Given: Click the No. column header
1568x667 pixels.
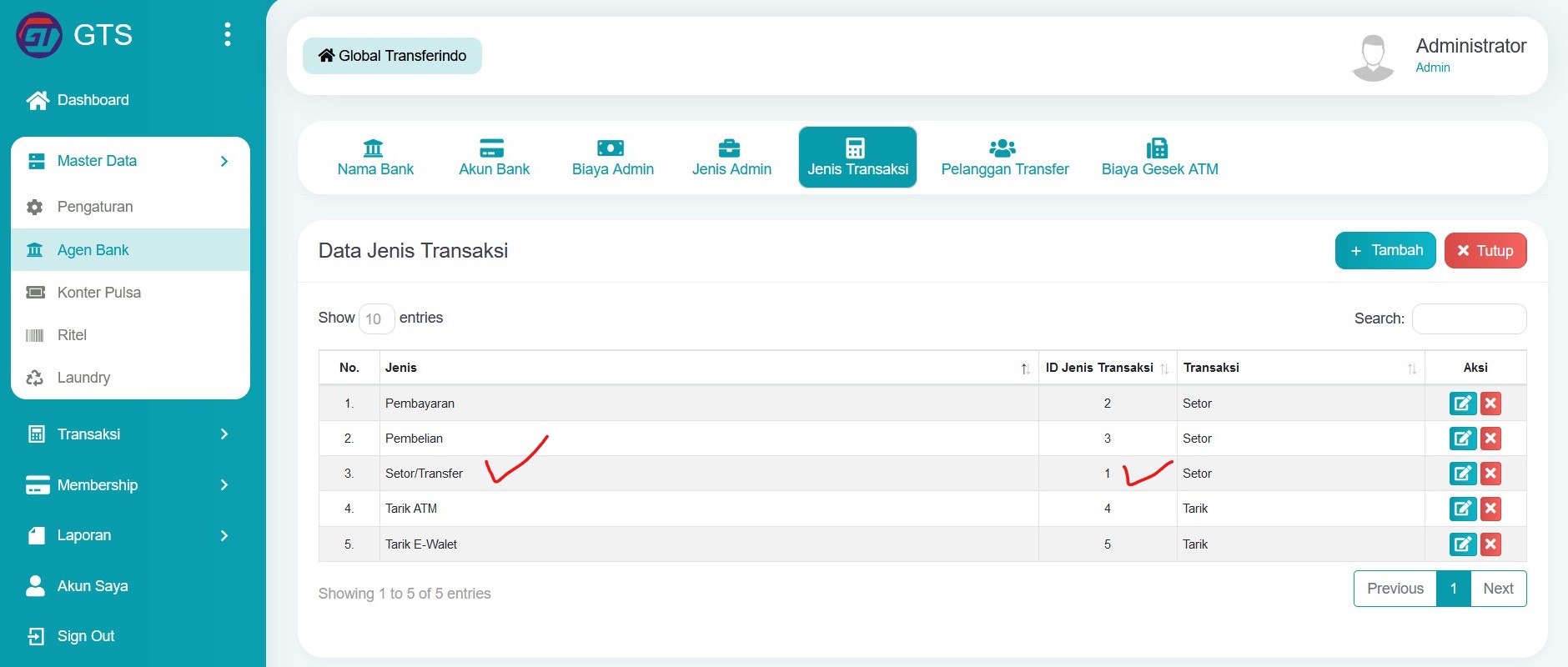Looking at the screenshot, I should (x=349, y=368).
